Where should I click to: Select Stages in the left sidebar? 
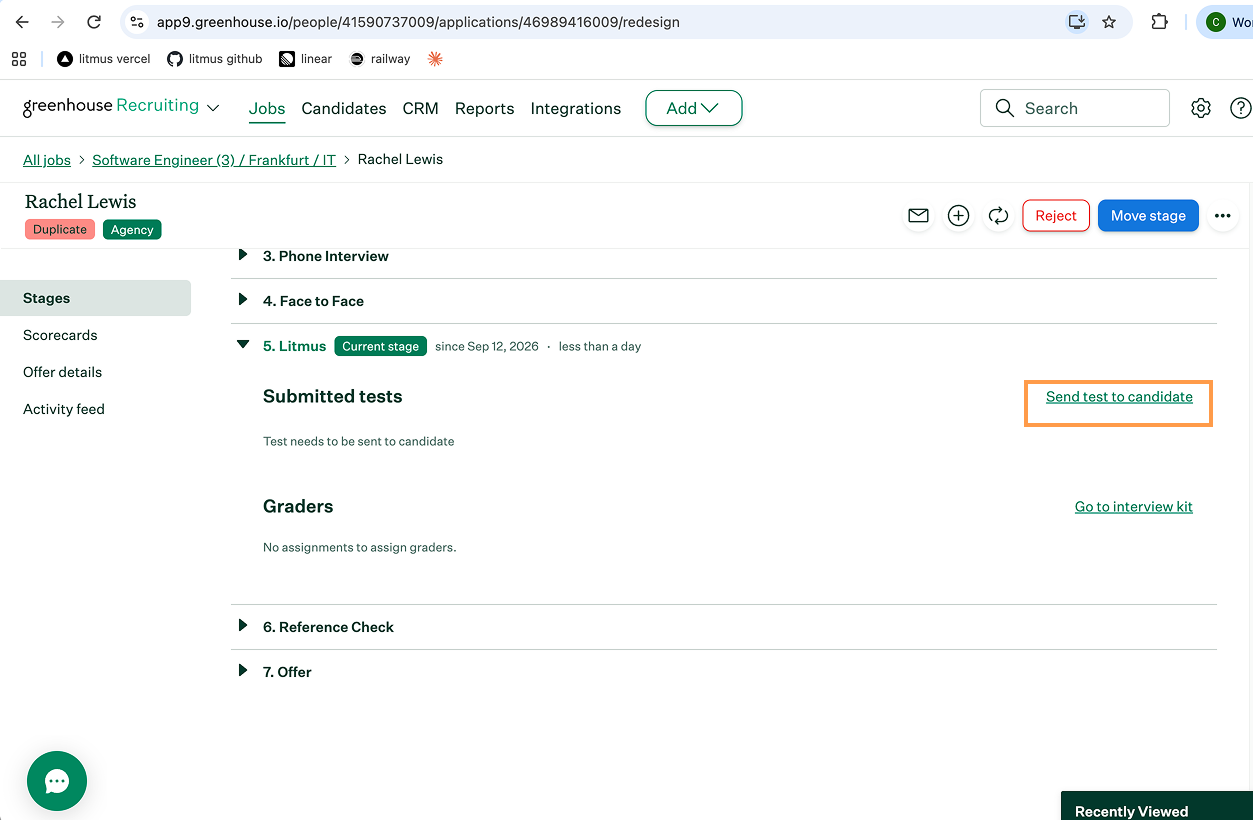coord(96,298)
